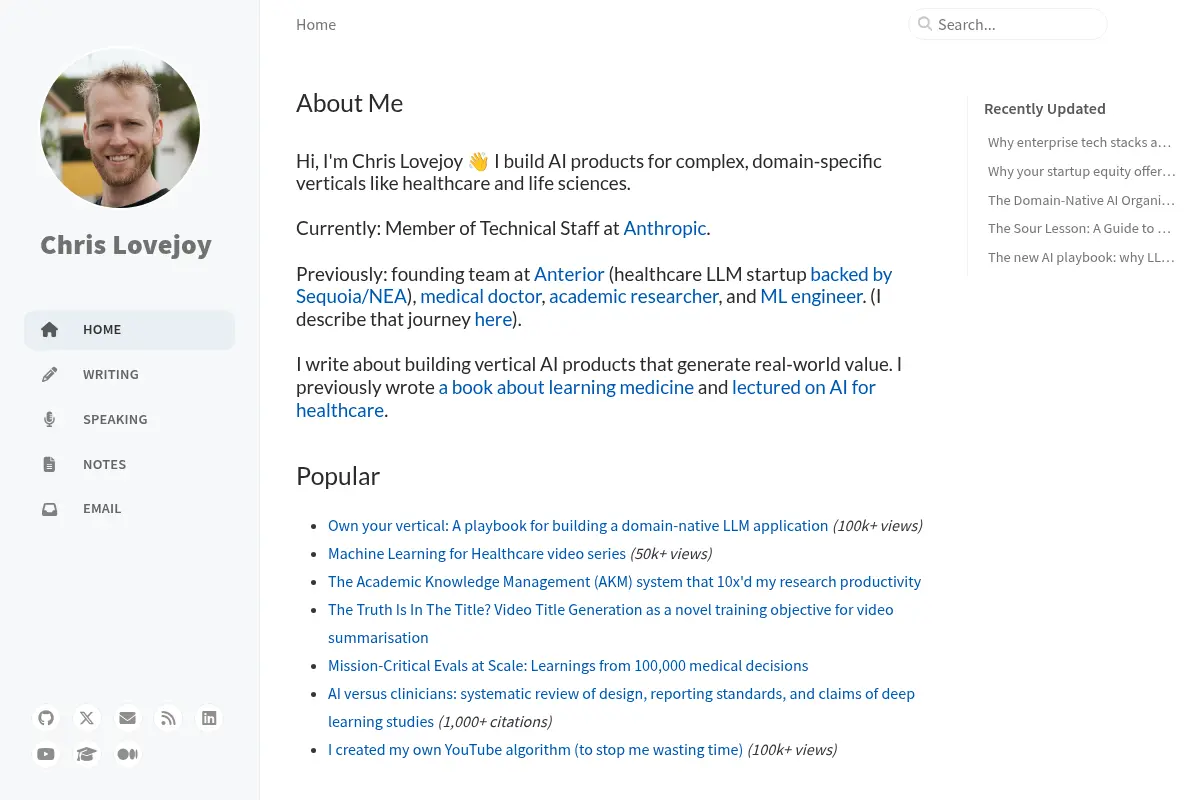Screen dimensions: 1200x800
Task: Open the Medium icon
Action: [x=127, y=754]
